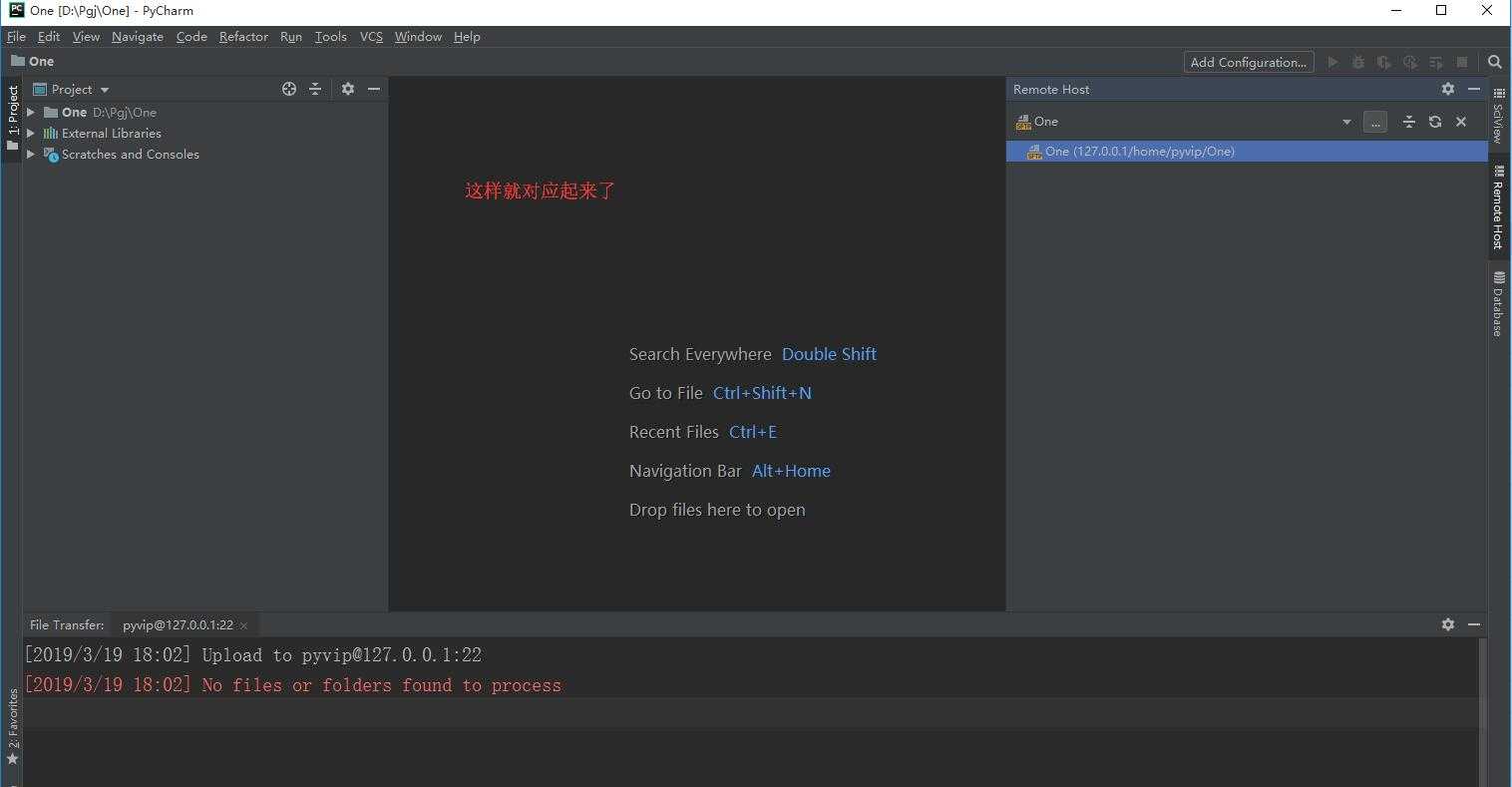
Task: Click the Profile toolbar icon
Action: [1410, 62]
